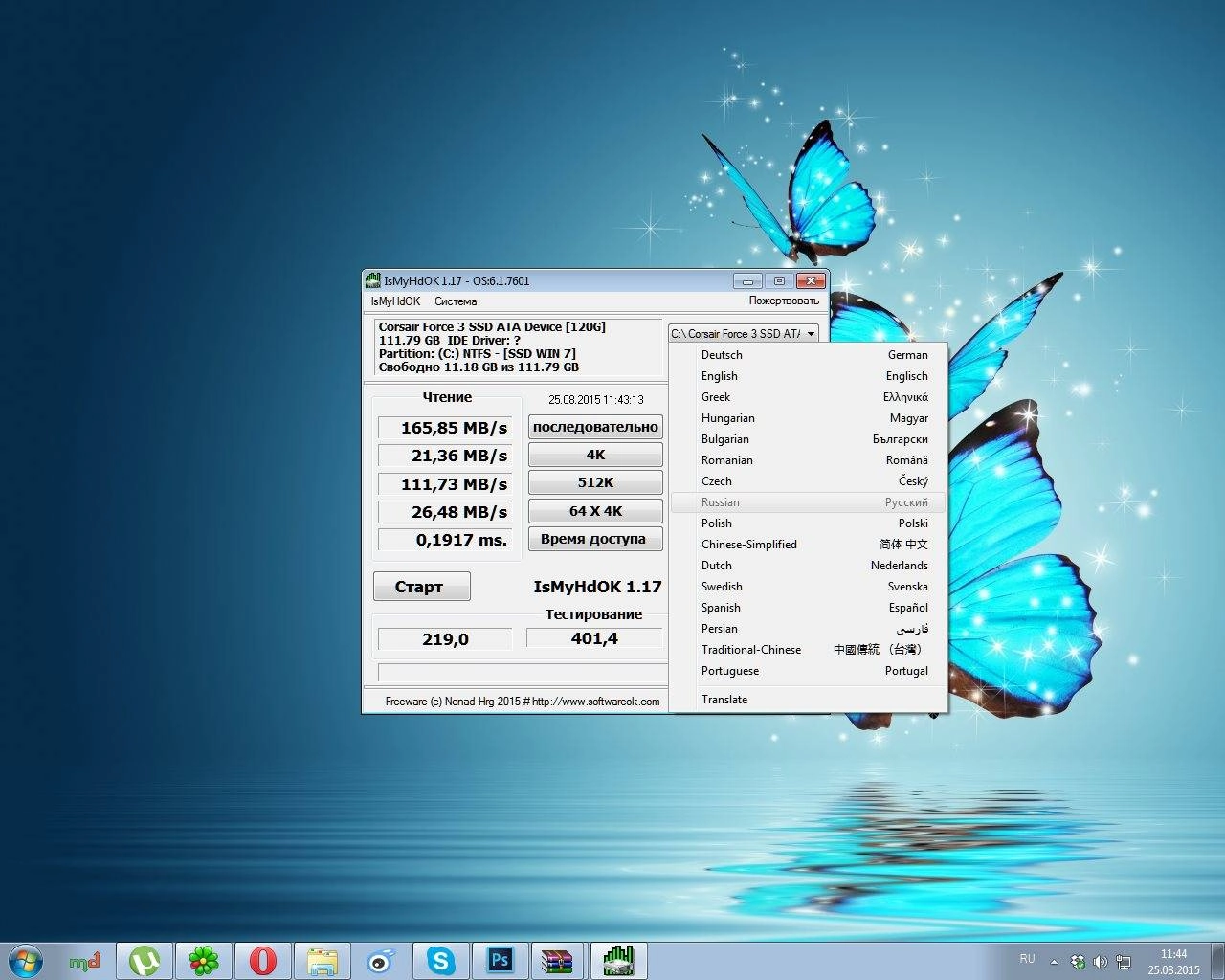The image size is (1225, 980).
Task: Select Bulgarian language
Action: tap(808, 439)
